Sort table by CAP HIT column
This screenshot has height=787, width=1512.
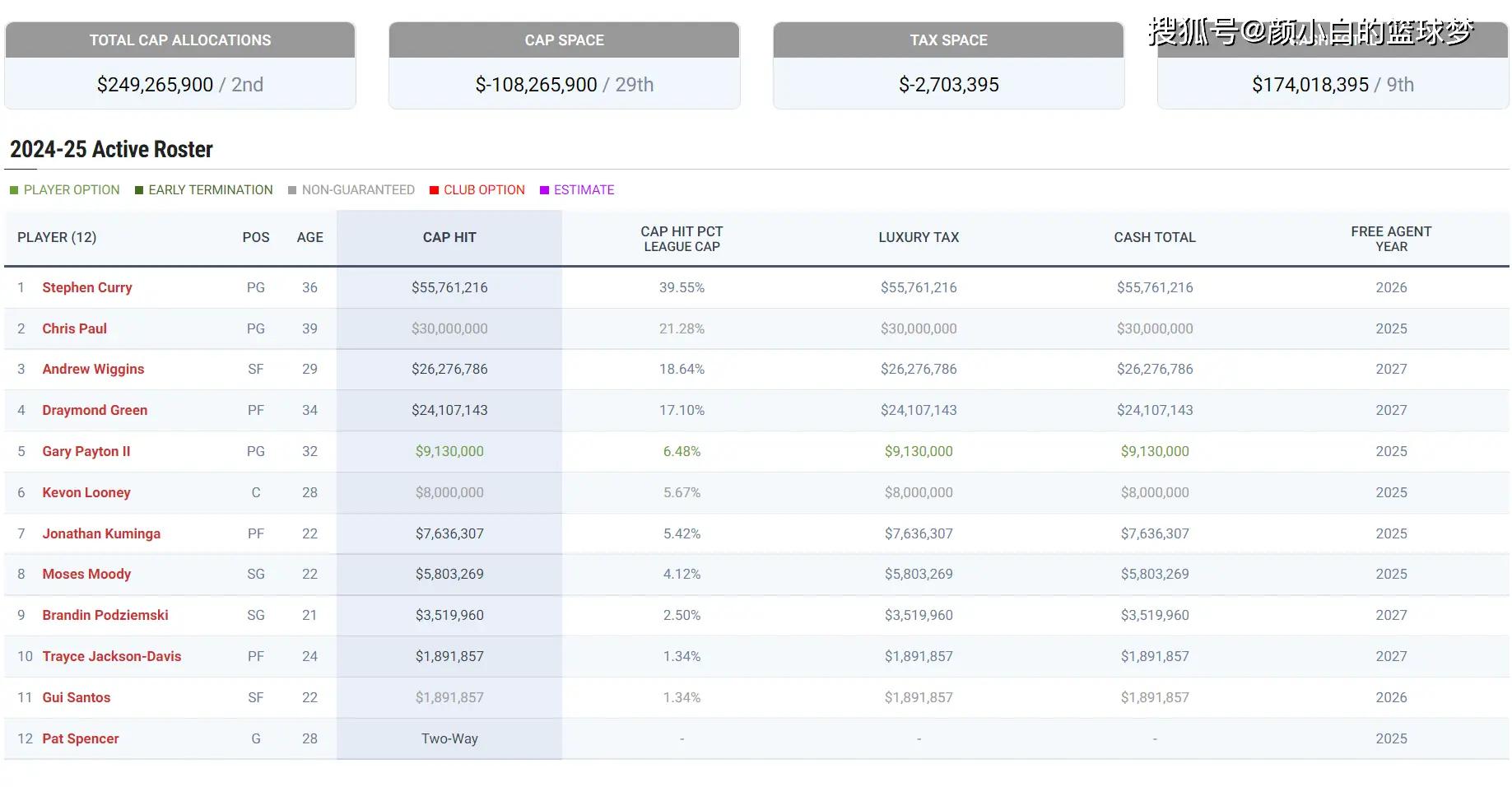point(449,237)
